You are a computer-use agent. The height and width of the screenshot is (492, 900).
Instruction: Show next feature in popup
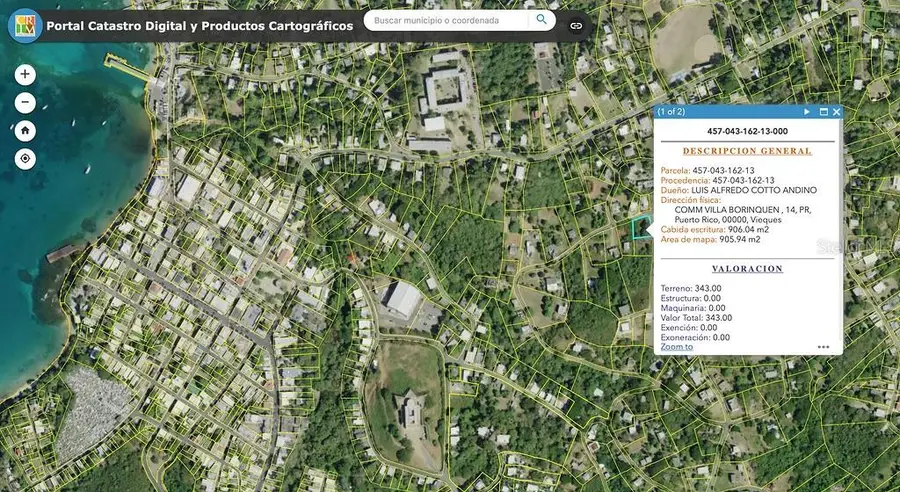point(807,112)
